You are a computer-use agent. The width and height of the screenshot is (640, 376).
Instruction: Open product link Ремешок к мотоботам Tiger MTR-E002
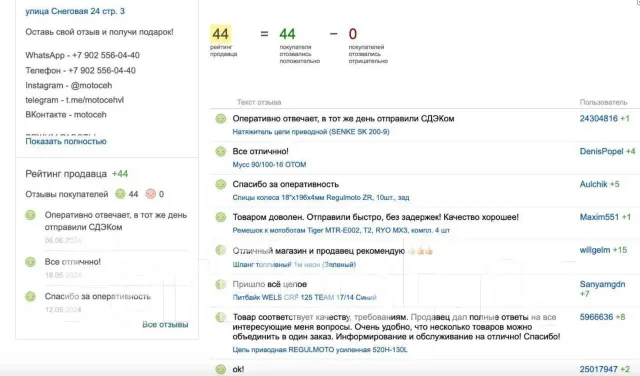(341, 230)
